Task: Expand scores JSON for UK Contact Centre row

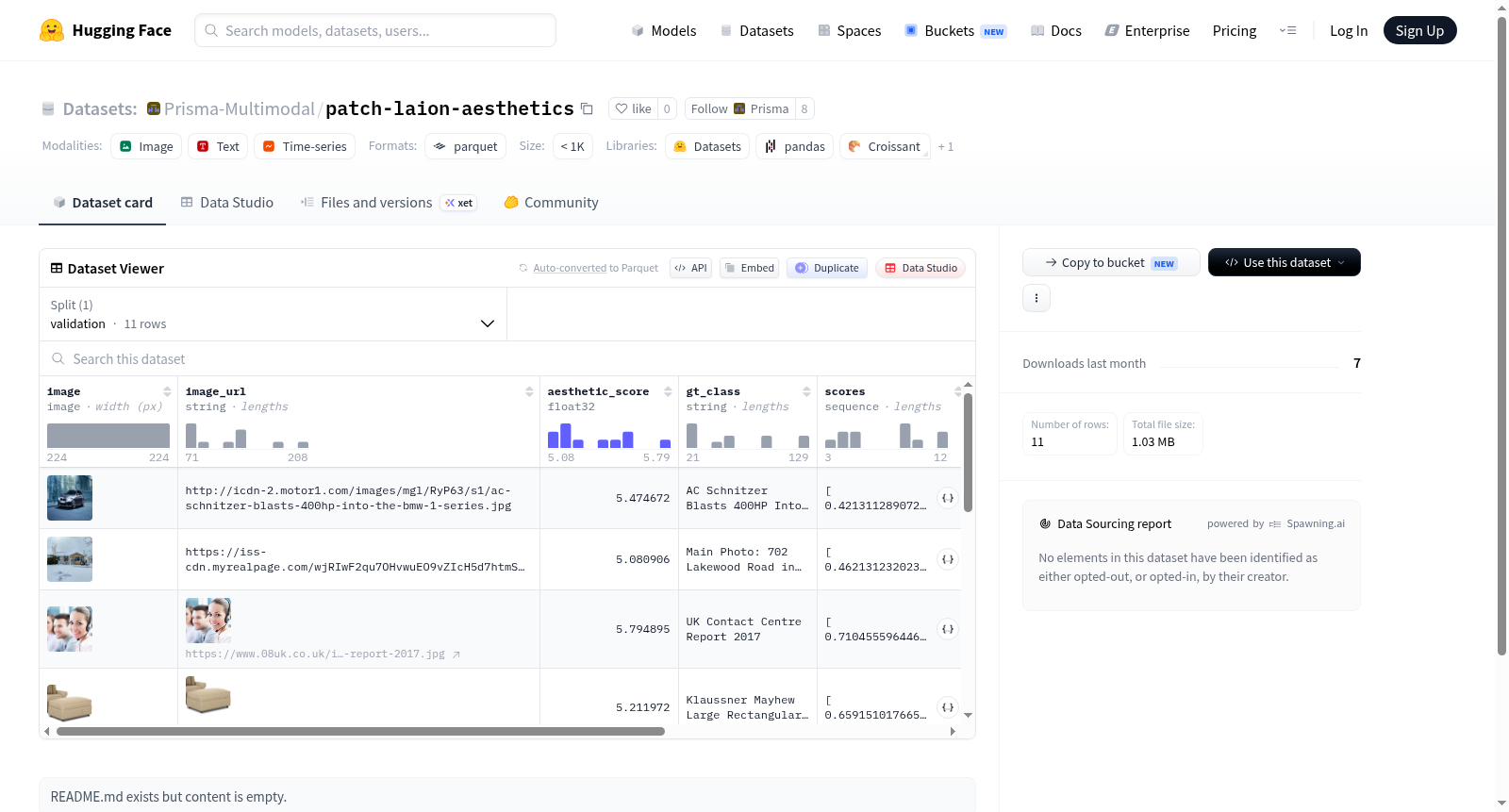Action: pyautogui.click(x=948, y=629)
